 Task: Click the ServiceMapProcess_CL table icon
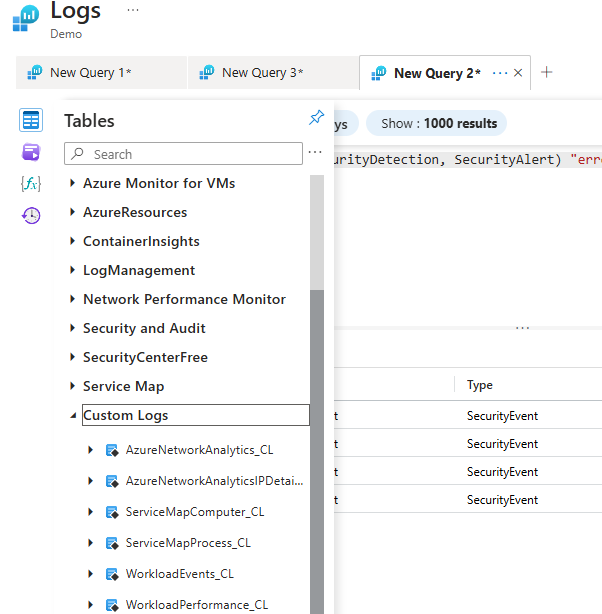click(x=112, y=543)
